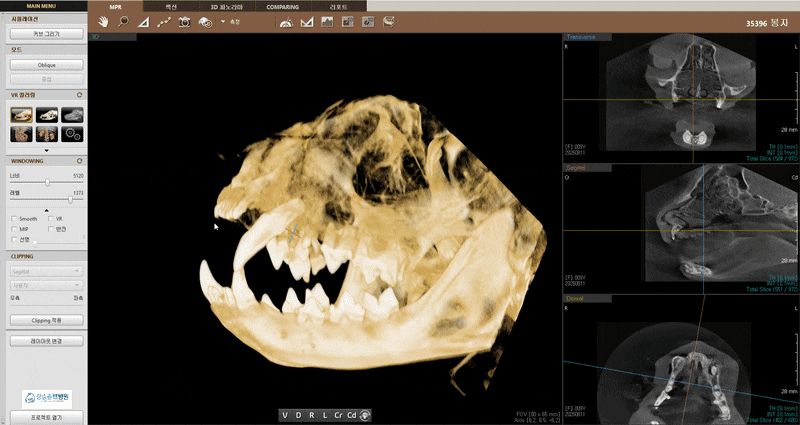The image size is (800, 425).
Task: Open the second tab next to MPR
Action: [171, 7]
